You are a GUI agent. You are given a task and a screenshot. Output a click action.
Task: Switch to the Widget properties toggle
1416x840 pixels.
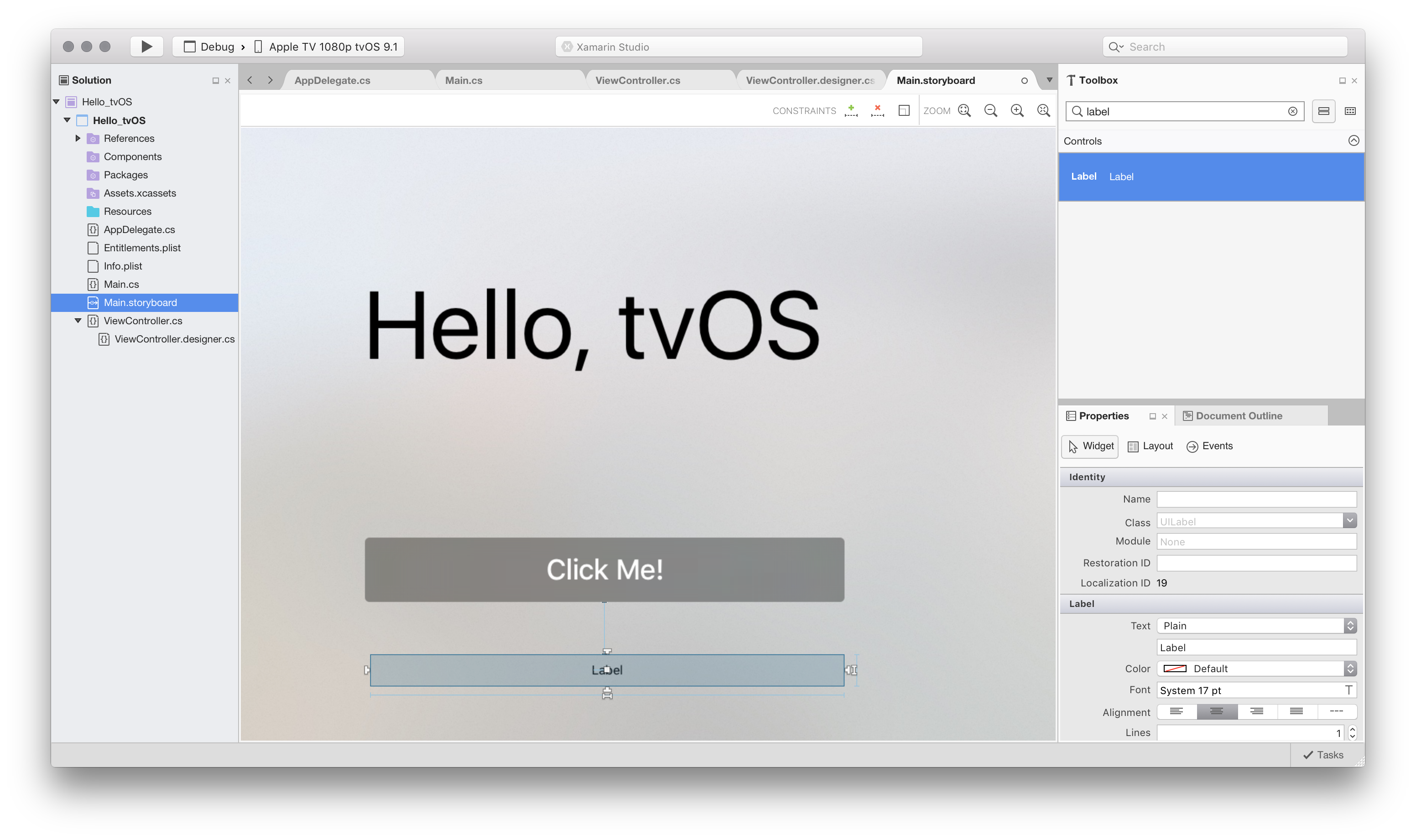coord(1090,446)
